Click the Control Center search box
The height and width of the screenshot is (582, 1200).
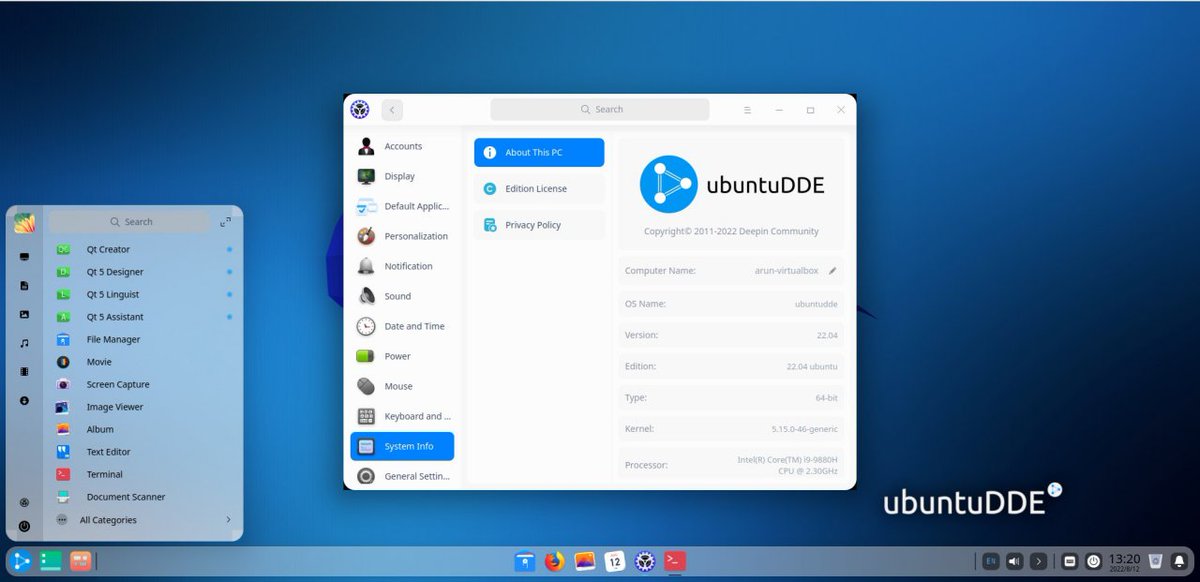[x=600, y=109]
